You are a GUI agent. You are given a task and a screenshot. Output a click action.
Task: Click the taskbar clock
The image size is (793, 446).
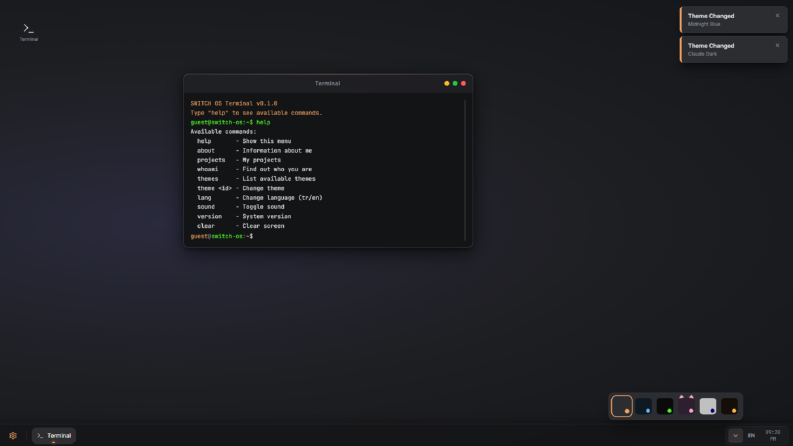click(x=772, y=435)
